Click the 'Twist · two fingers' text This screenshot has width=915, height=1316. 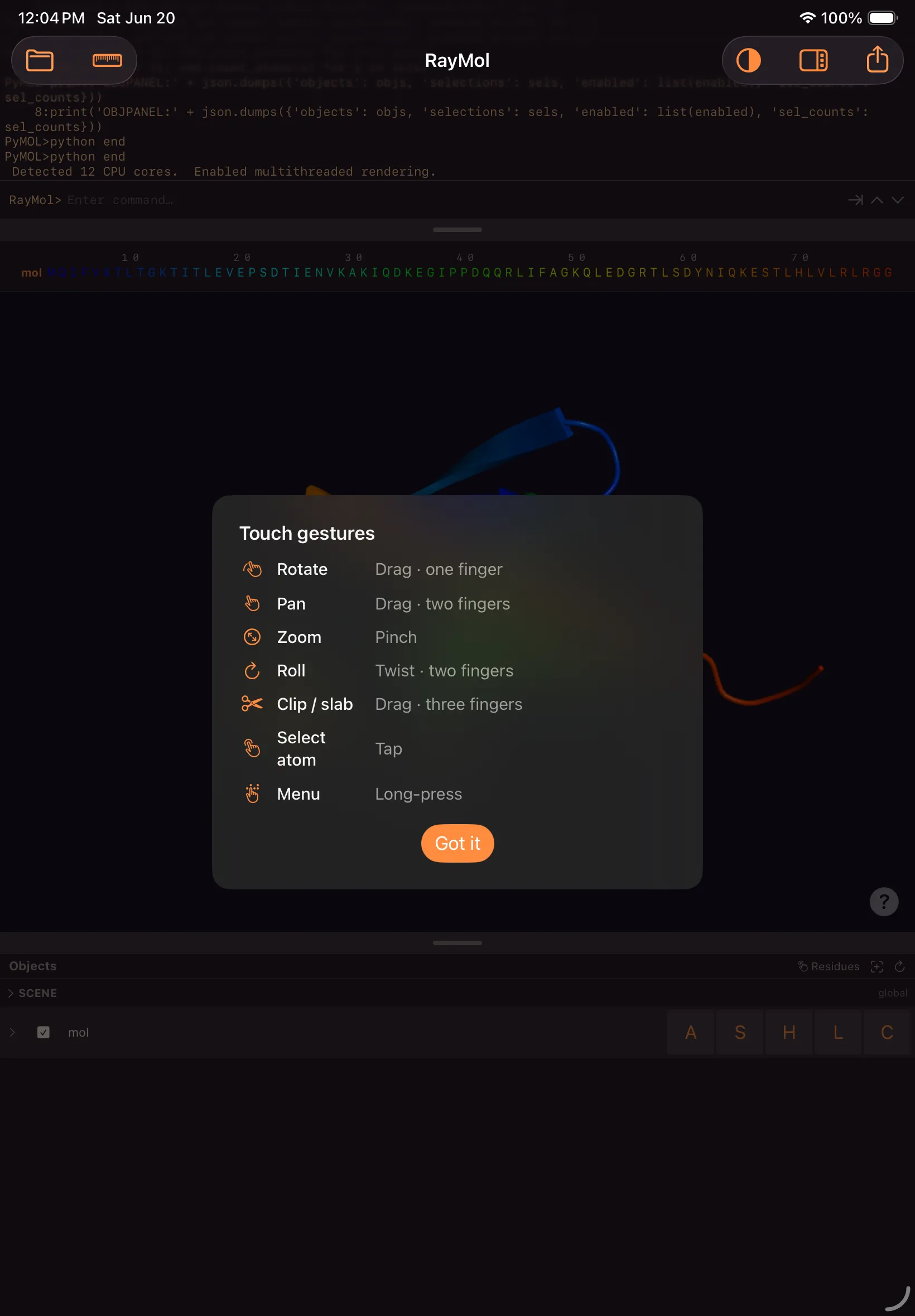click(444, 670)
